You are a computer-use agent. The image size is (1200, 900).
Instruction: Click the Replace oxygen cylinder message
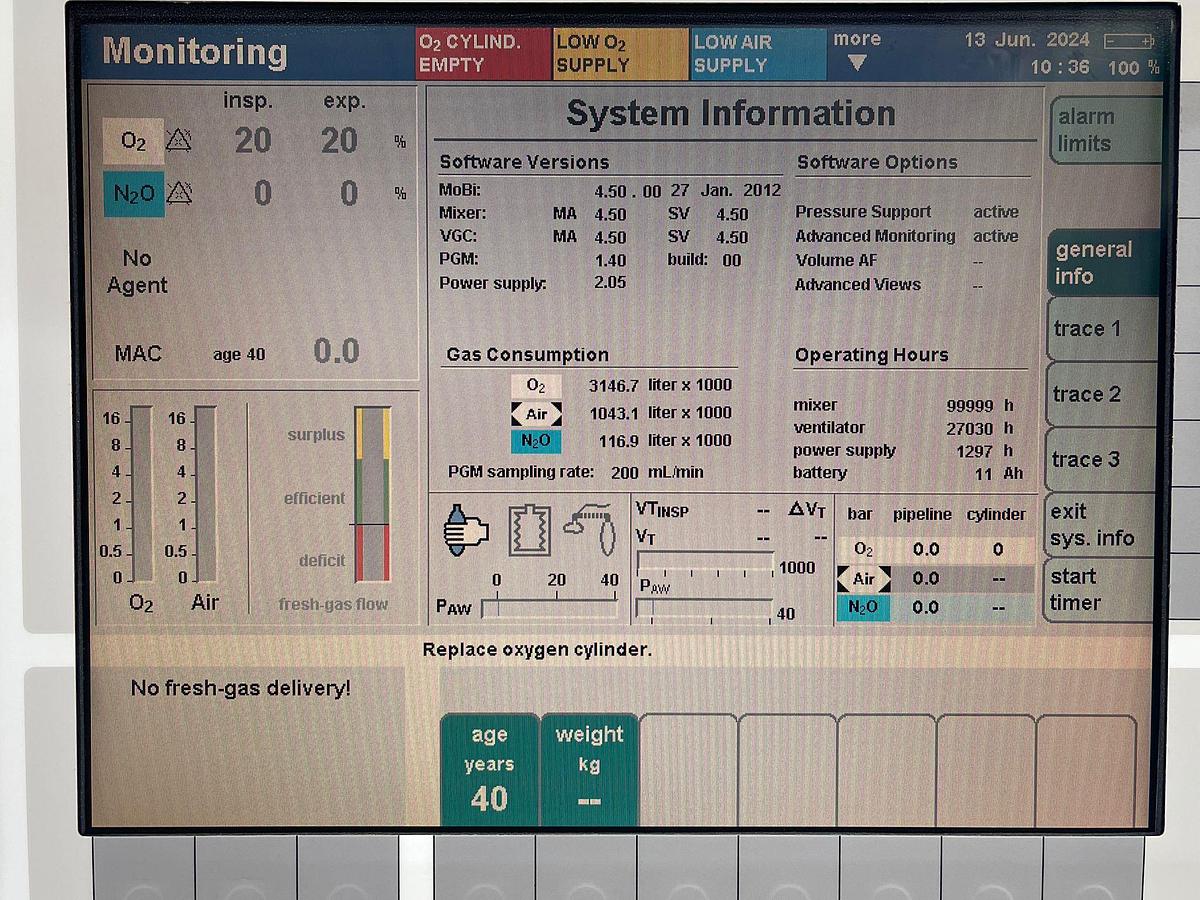coord(537,650)
